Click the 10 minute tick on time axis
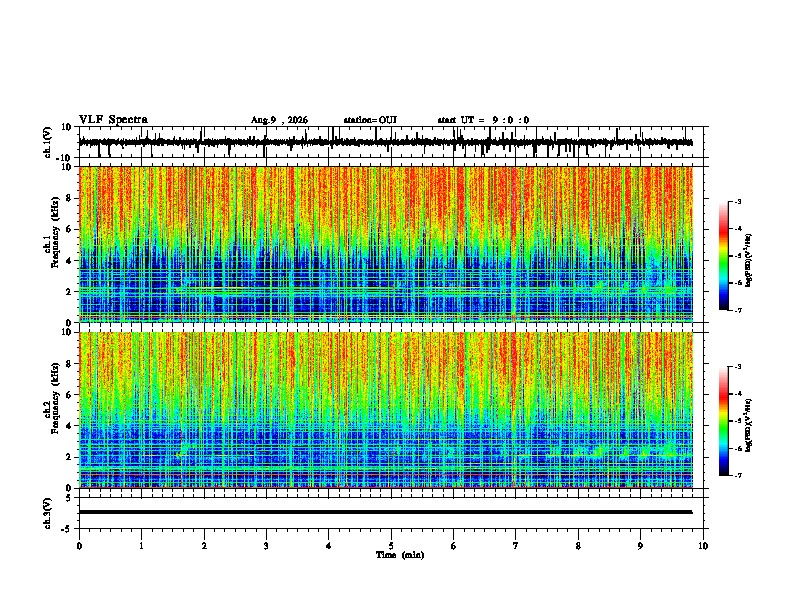Image resolution: width=792 pixels, height=612 pixels. pos(703,546)
